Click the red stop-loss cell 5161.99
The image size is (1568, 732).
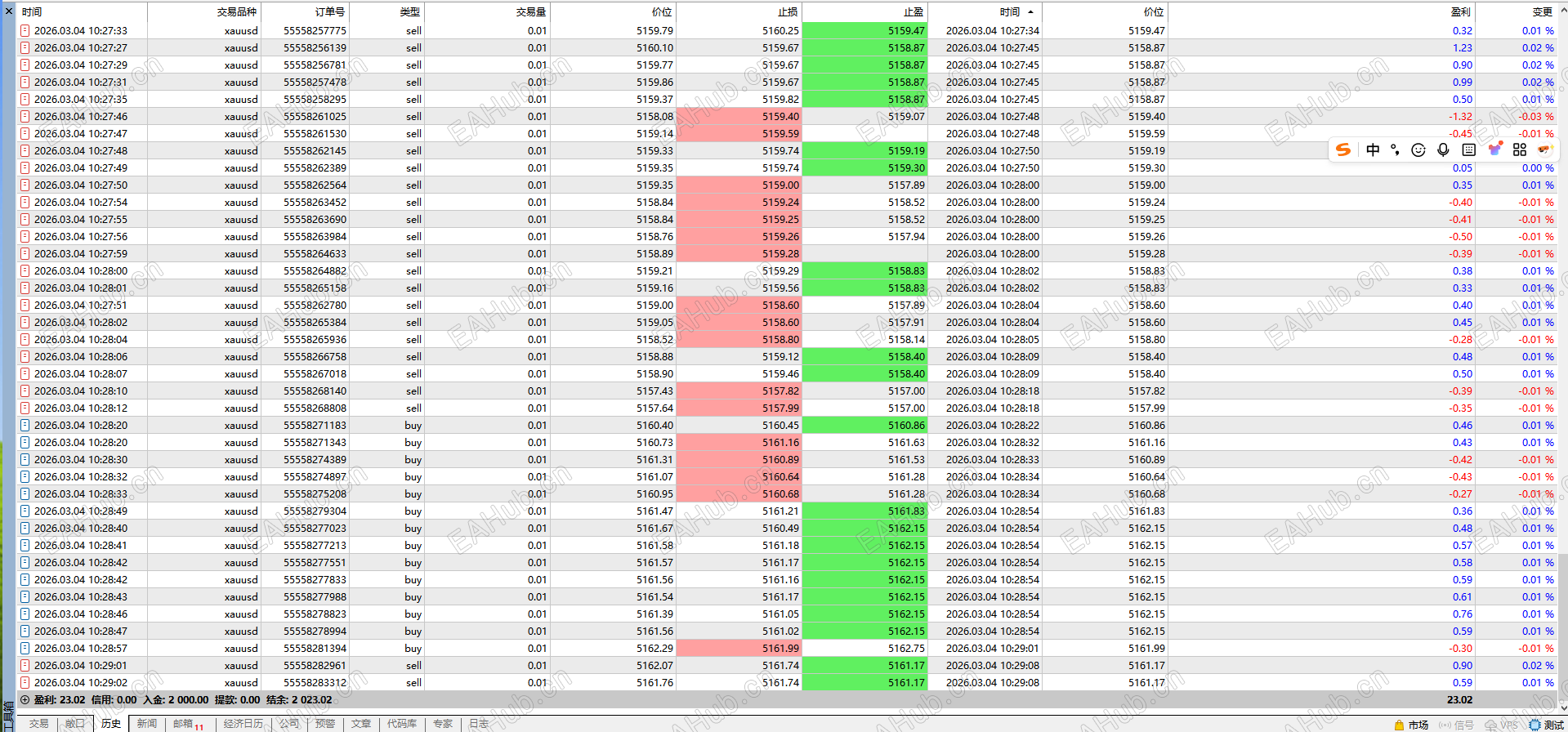(739, 649)
